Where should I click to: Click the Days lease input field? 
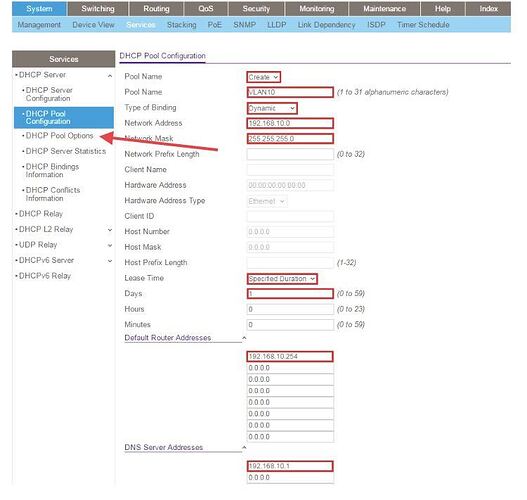tap(290, 294)
